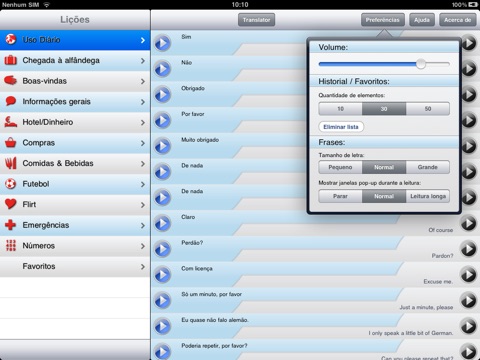This screenshot has height=360, width=480.
Task: Set history element count to 10
Action: (x=340, y=109)
